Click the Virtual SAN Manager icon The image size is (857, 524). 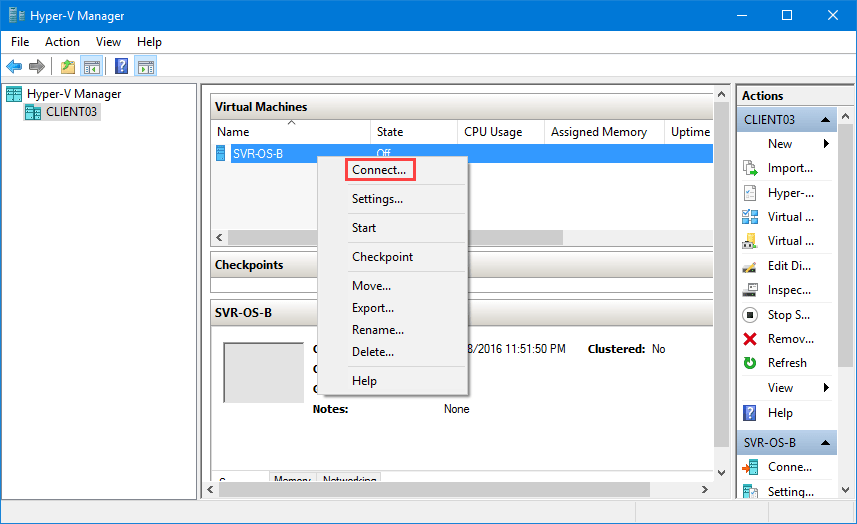[x=750, y=241]
